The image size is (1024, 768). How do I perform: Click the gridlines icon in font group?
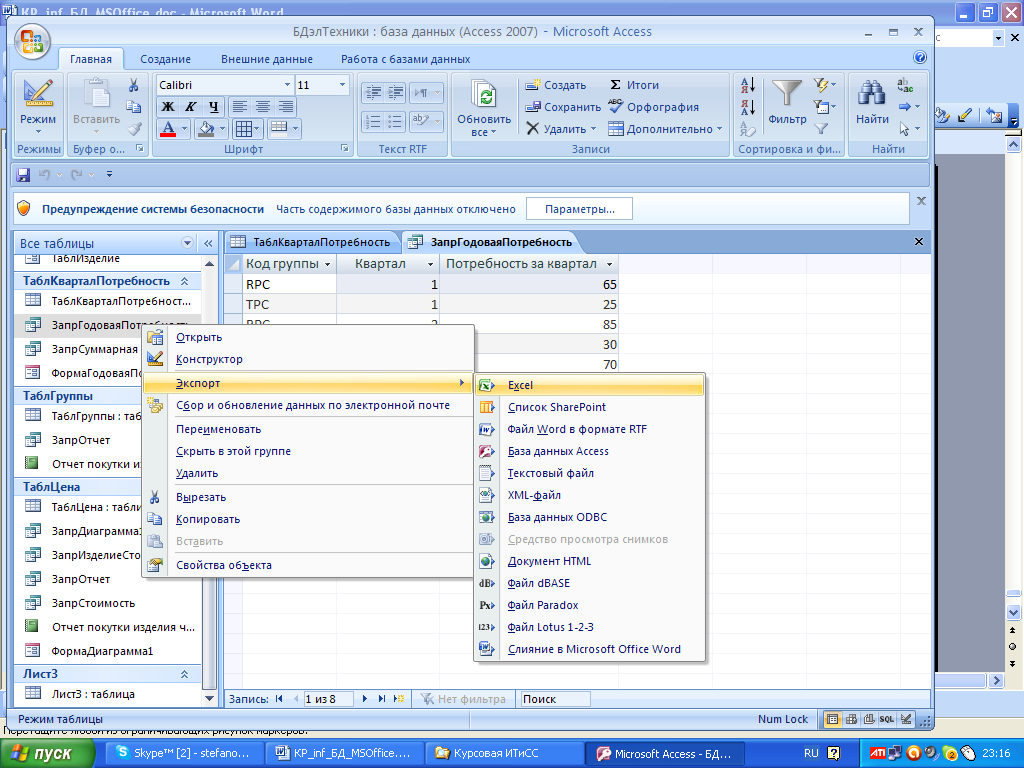tap(244, 129)
